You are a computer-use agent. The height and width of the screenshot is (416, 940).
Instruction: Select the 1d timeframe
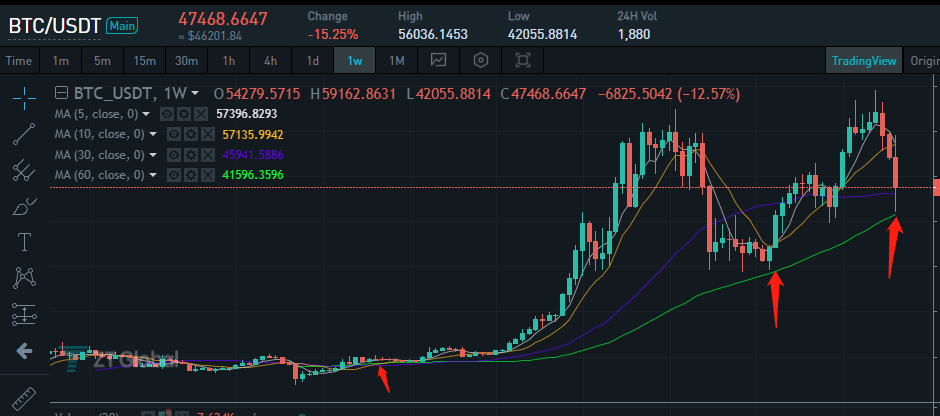tap(312, 61)
